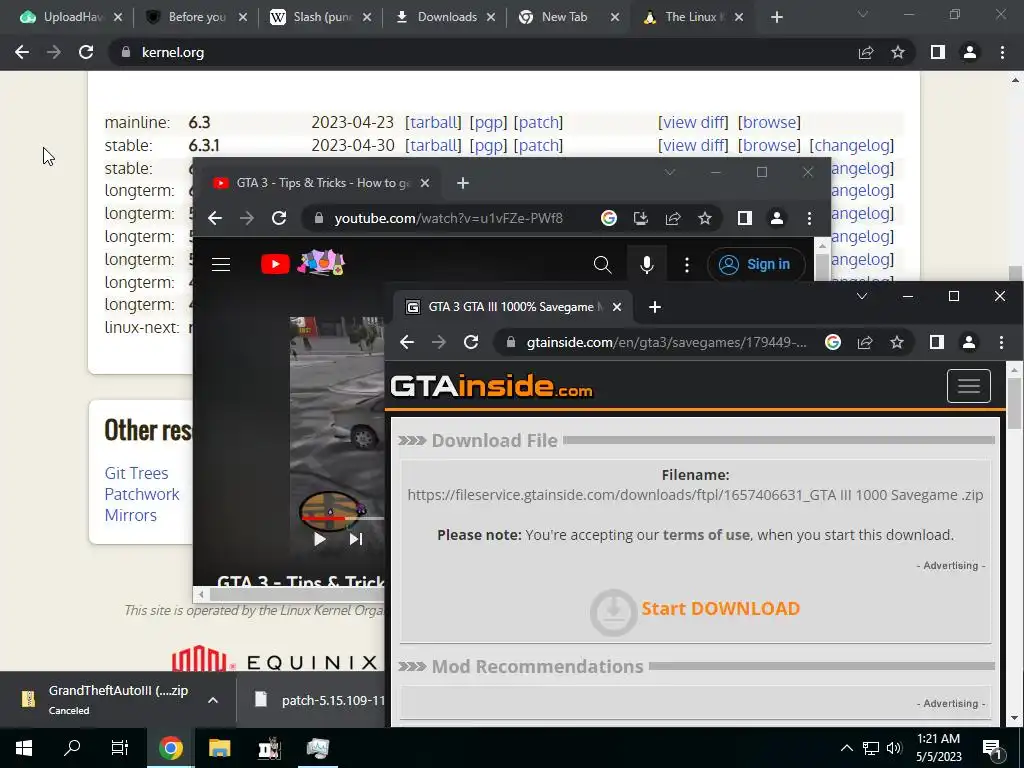Open terms of use link

[706, 535]
